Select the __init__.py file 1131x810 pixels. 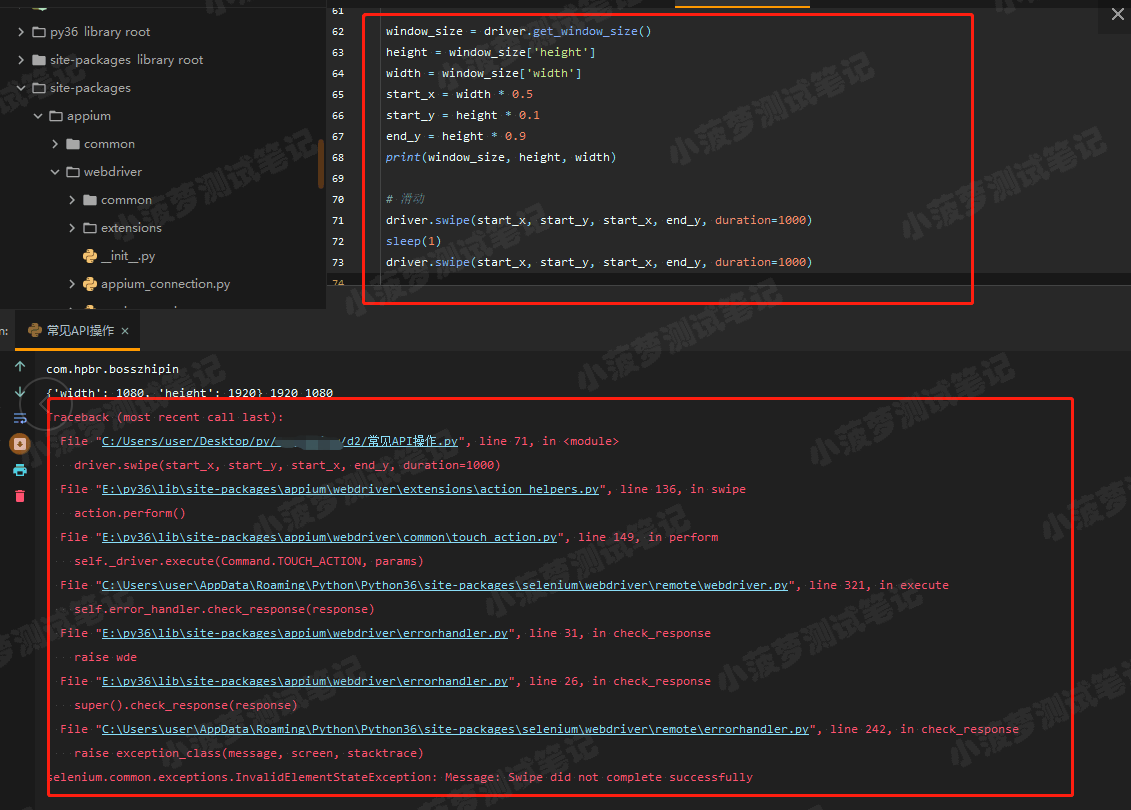tap(128, 256)
